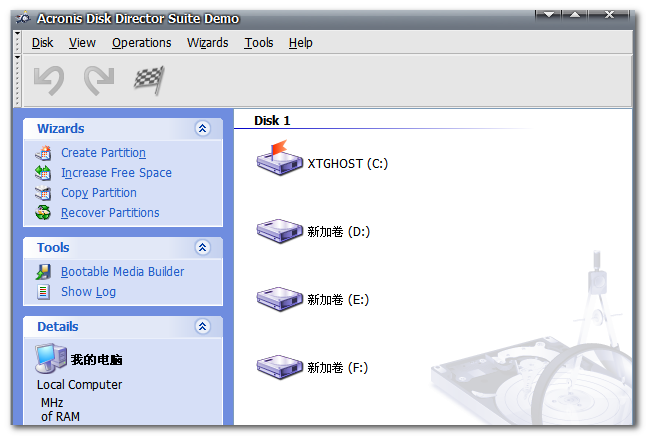Click the 新加卷 (D:) label
Image resolution: width=646 pixels, height=436 pixels.
click(339, 232)
